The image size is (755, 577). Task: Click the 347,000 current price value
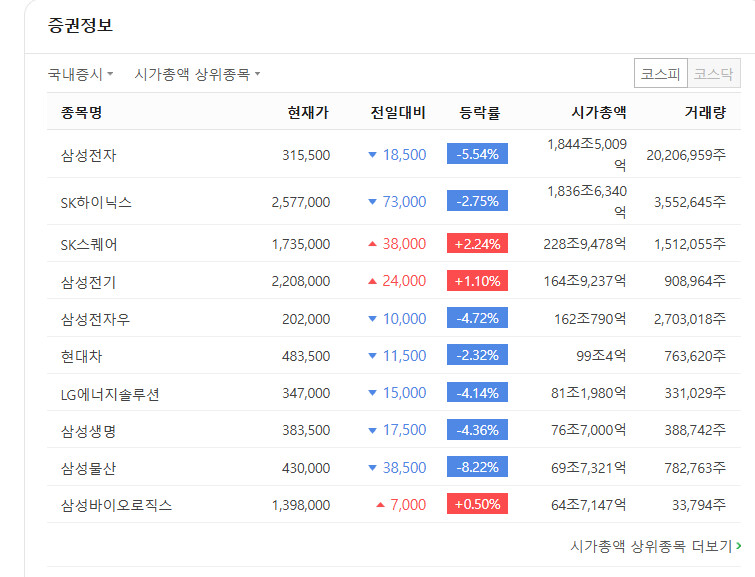coord(306,393)
